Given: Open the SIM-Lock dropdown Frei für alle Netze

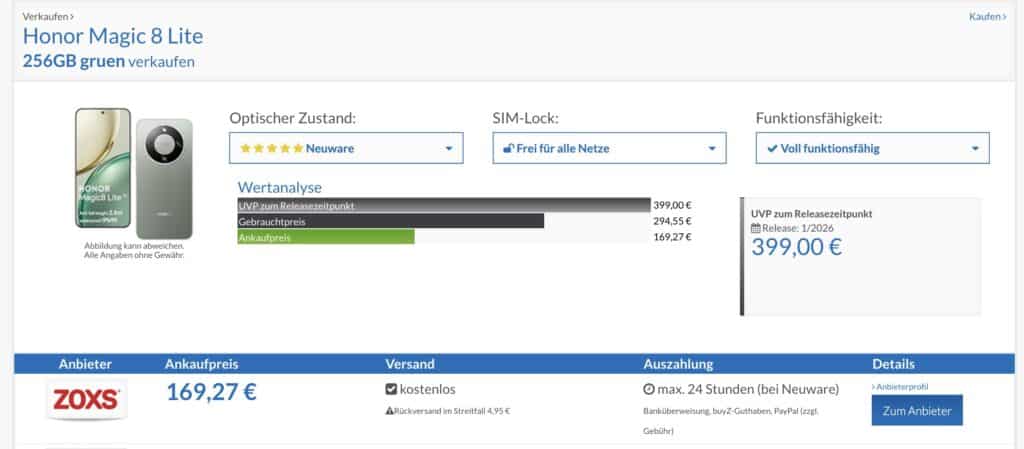Looking at the screenshot, I should tap(609, 148).
